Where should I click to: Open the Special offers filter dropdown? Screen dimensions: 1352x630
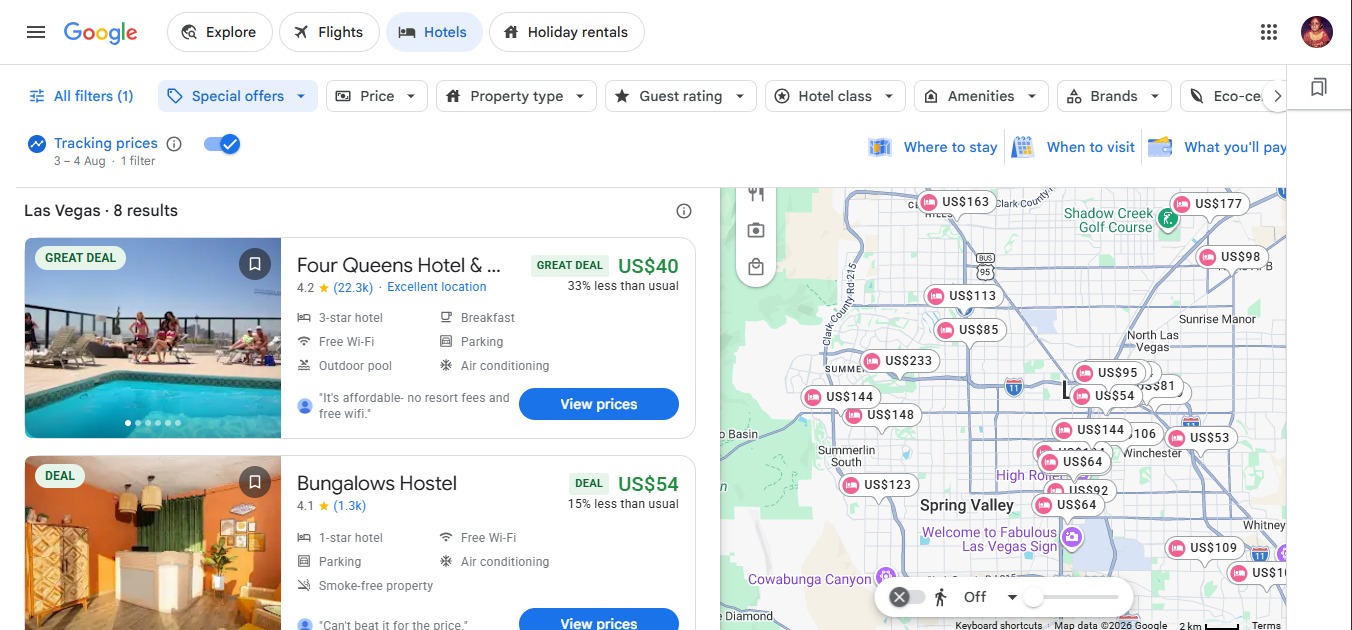pos(238,96)
